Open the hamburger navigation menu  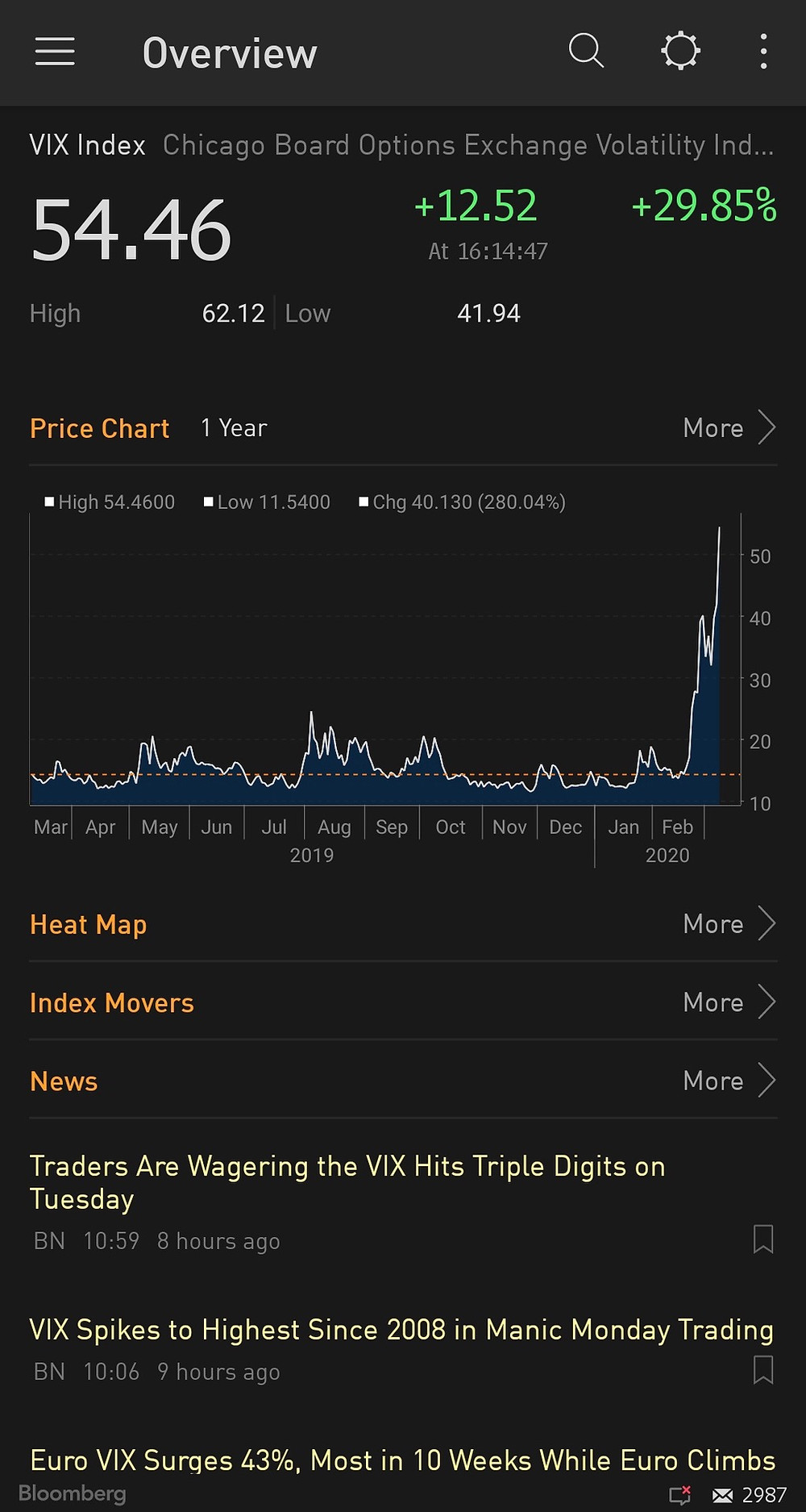pos(55,52)
